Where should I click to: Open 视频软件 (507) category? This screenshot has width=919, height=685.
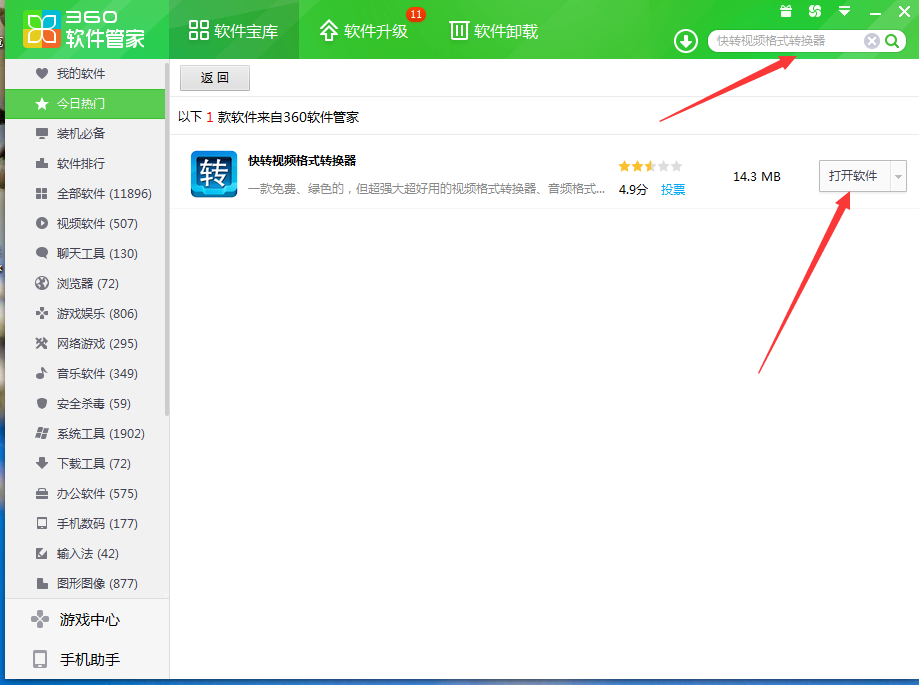(85, 223)
